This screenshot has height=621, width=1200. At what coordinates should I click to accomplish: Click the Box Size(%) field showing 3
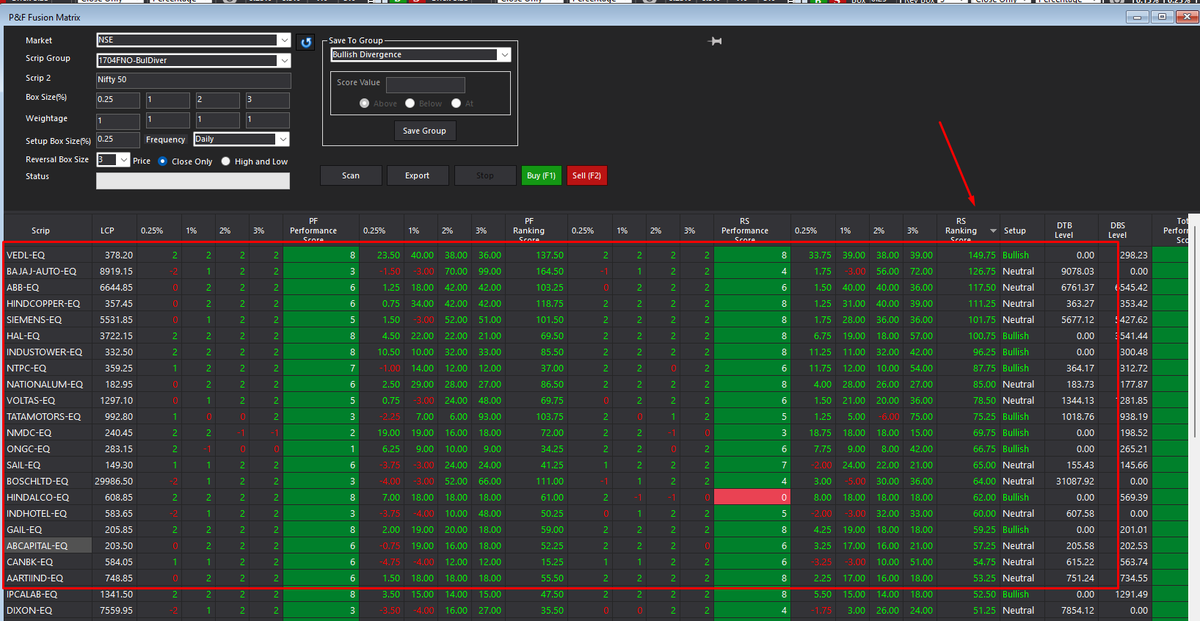tap(267, 100)
